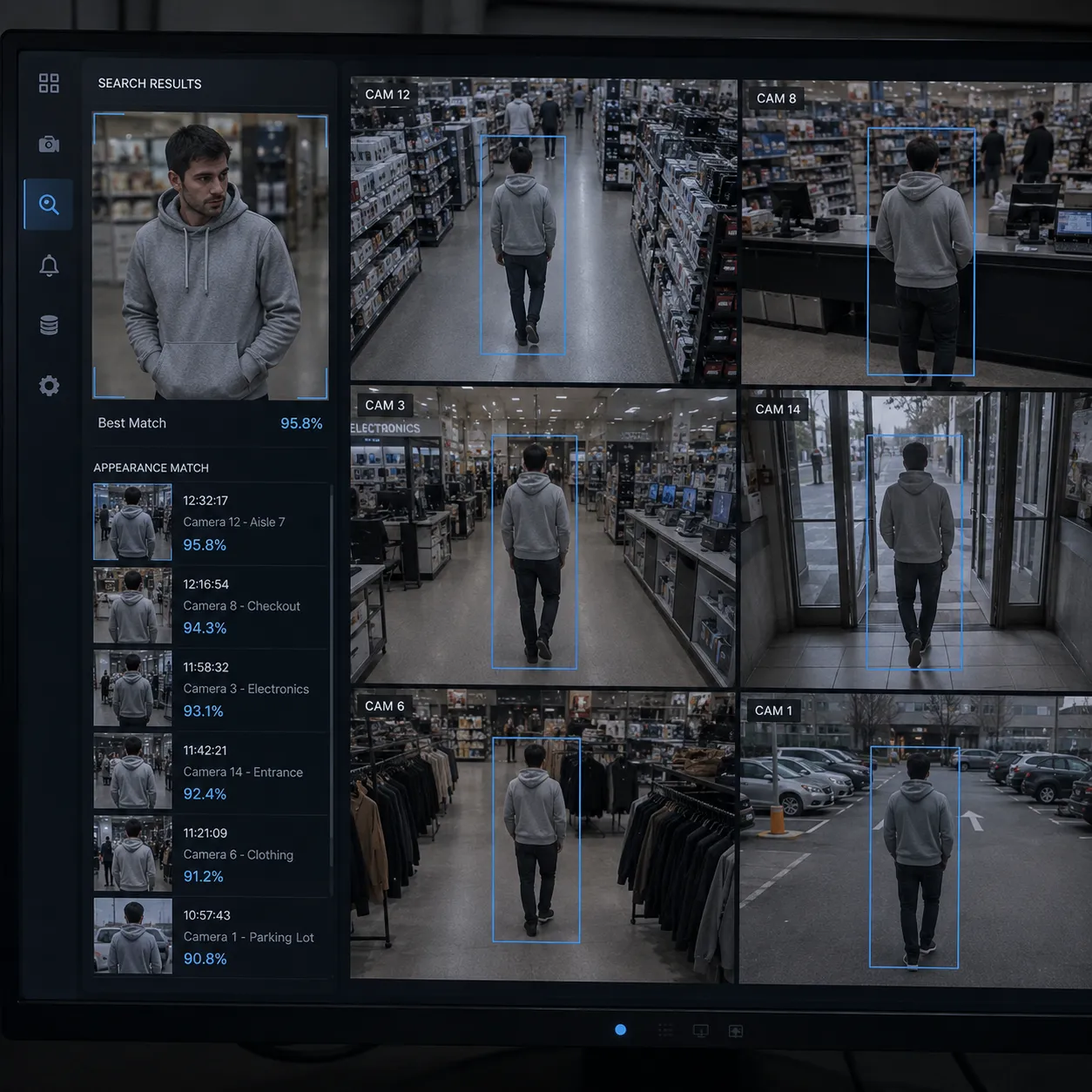Image resolution: width=1092 pixels, height=1092 pixels.
Task: Open the Camera 6 - Clothing result thumbnail
Action: point(132,853)
